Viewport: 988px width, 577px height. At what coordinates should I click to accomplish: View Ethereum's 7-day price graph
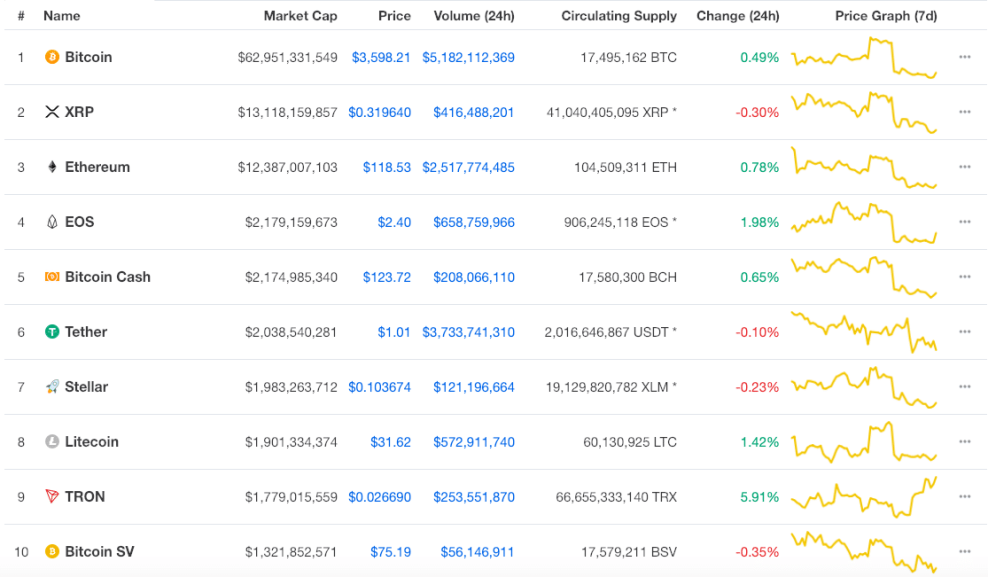864,168
